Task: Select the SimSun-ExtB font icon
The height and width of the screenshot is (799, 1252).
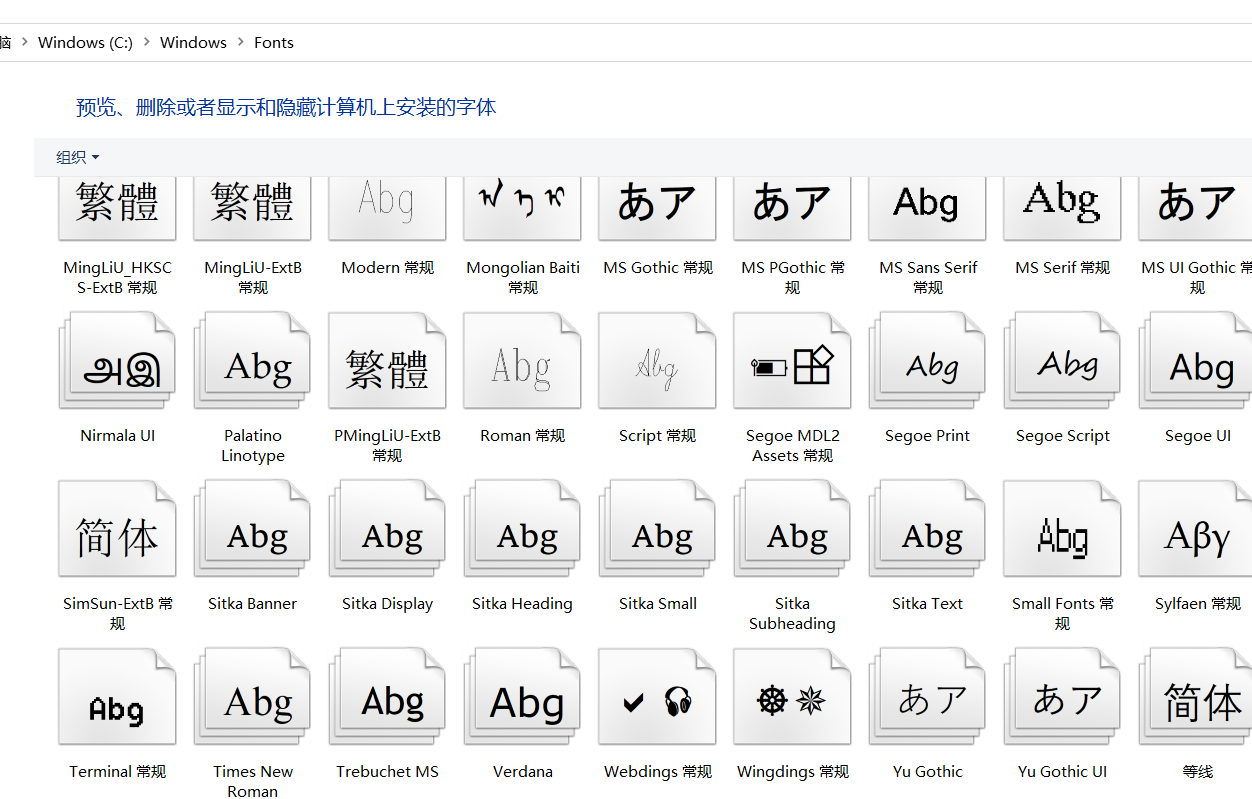Action: [x=117, y=528]
